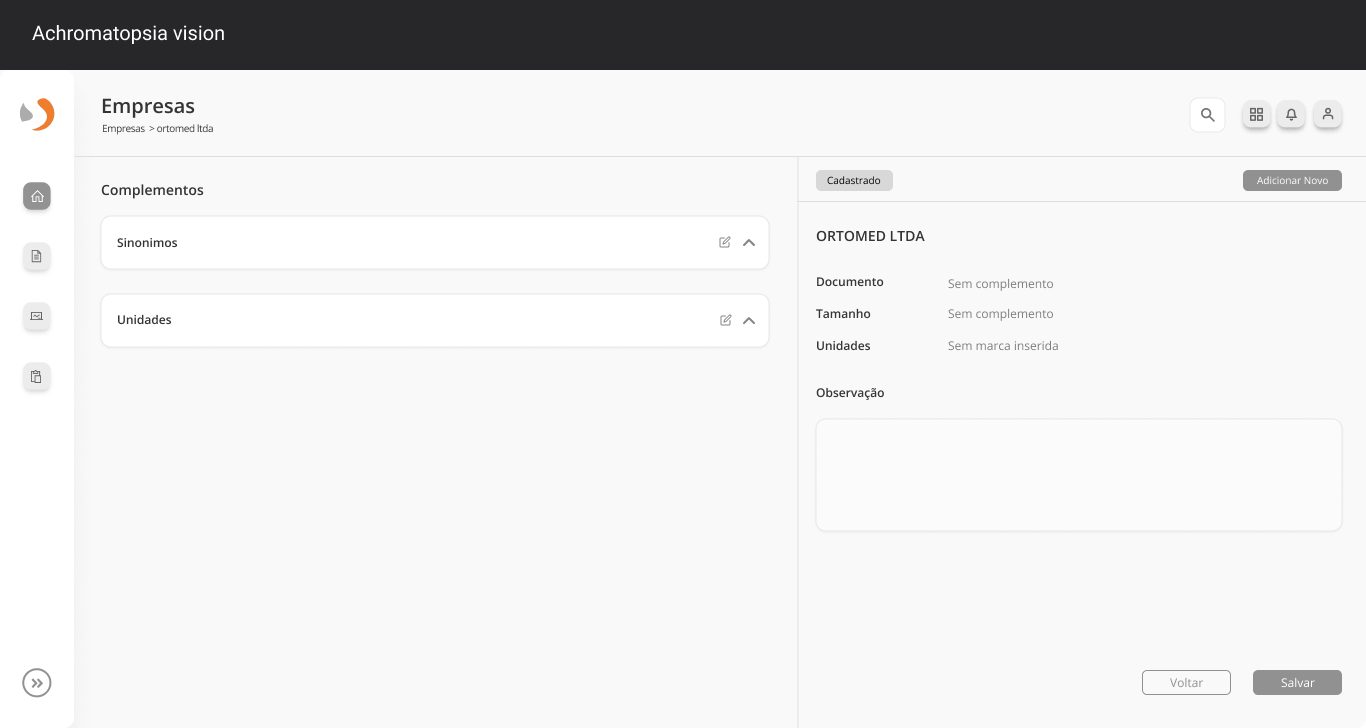Open the mail envelope icon in sidebar

pos(37,316)
